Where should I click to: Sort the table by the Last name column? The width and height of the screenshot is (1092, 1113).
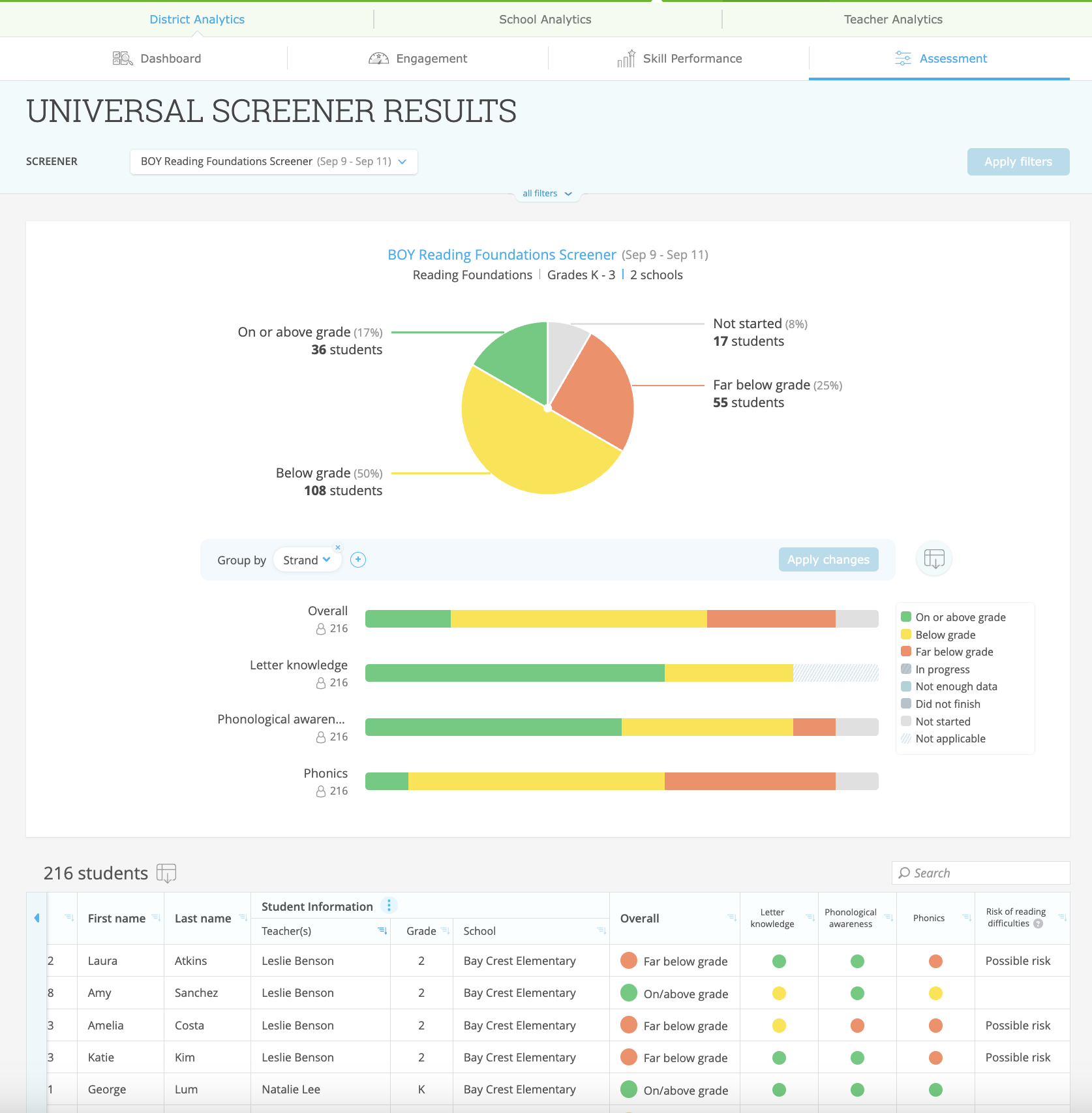(243, 918)
